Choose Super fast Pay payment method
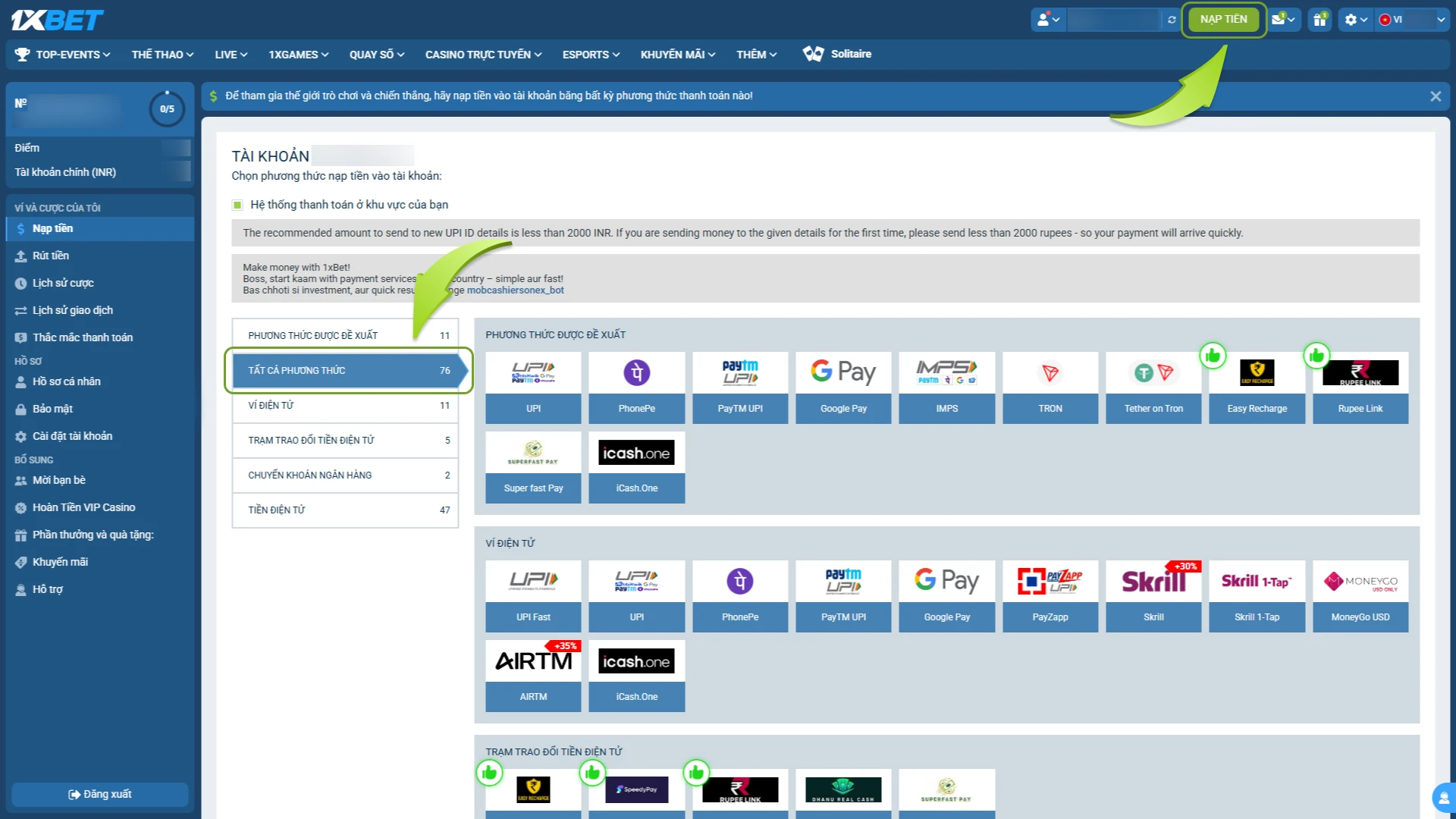Viewport: 1456px width, 819px height. click(533, 467)
